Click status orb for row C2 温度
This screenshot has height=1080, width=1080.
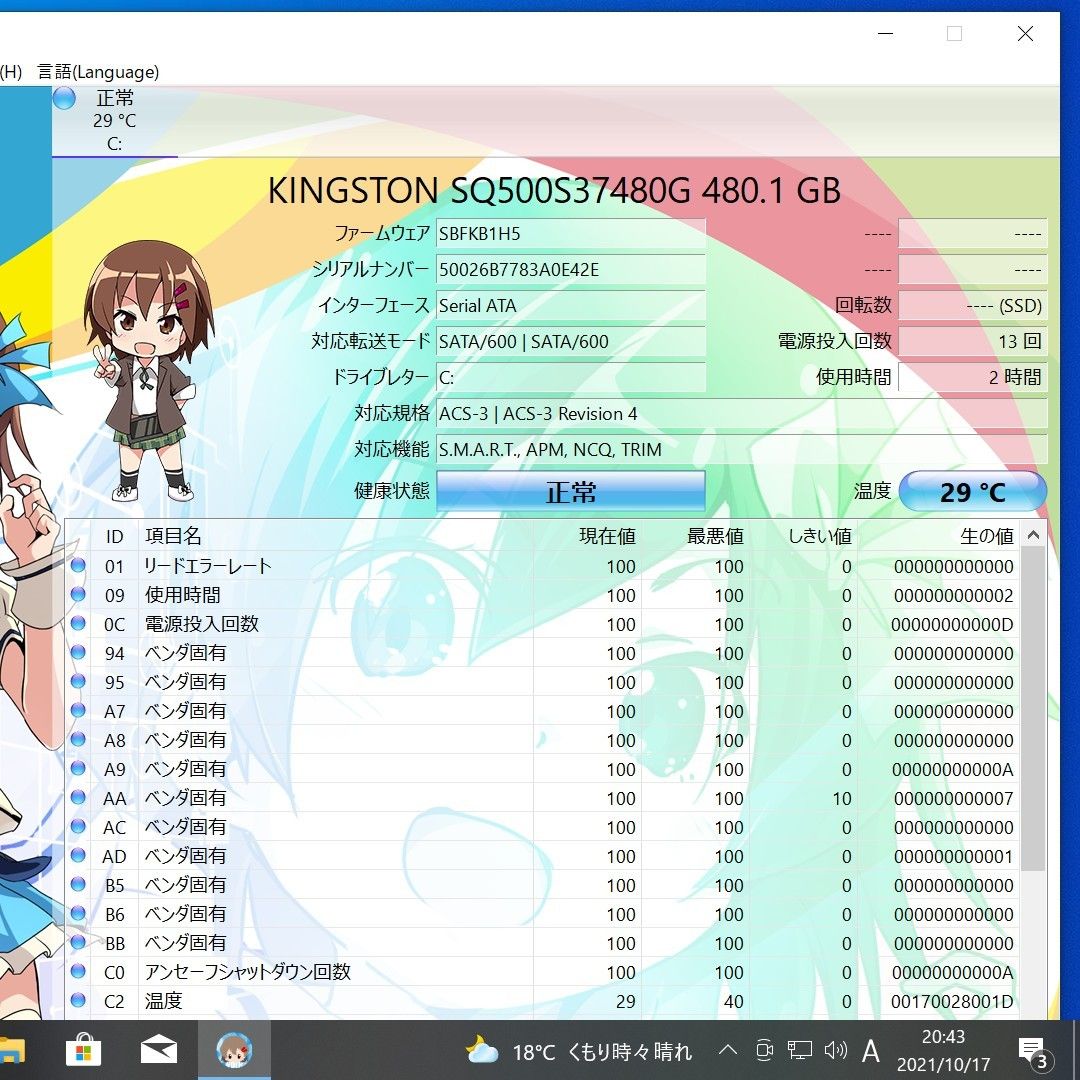78,1000
